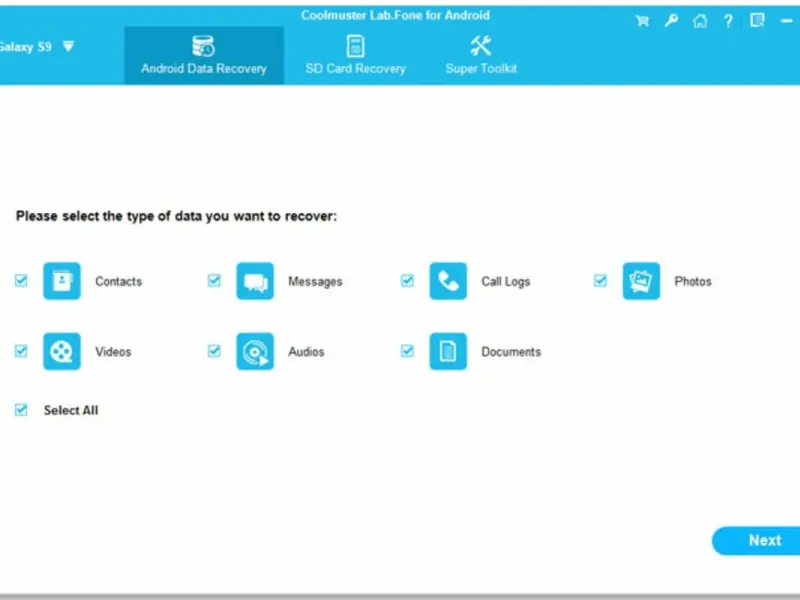The height and width of the screenshot is (600, 800).
Task: Click the Contacts label
Action: coord(118,282)
